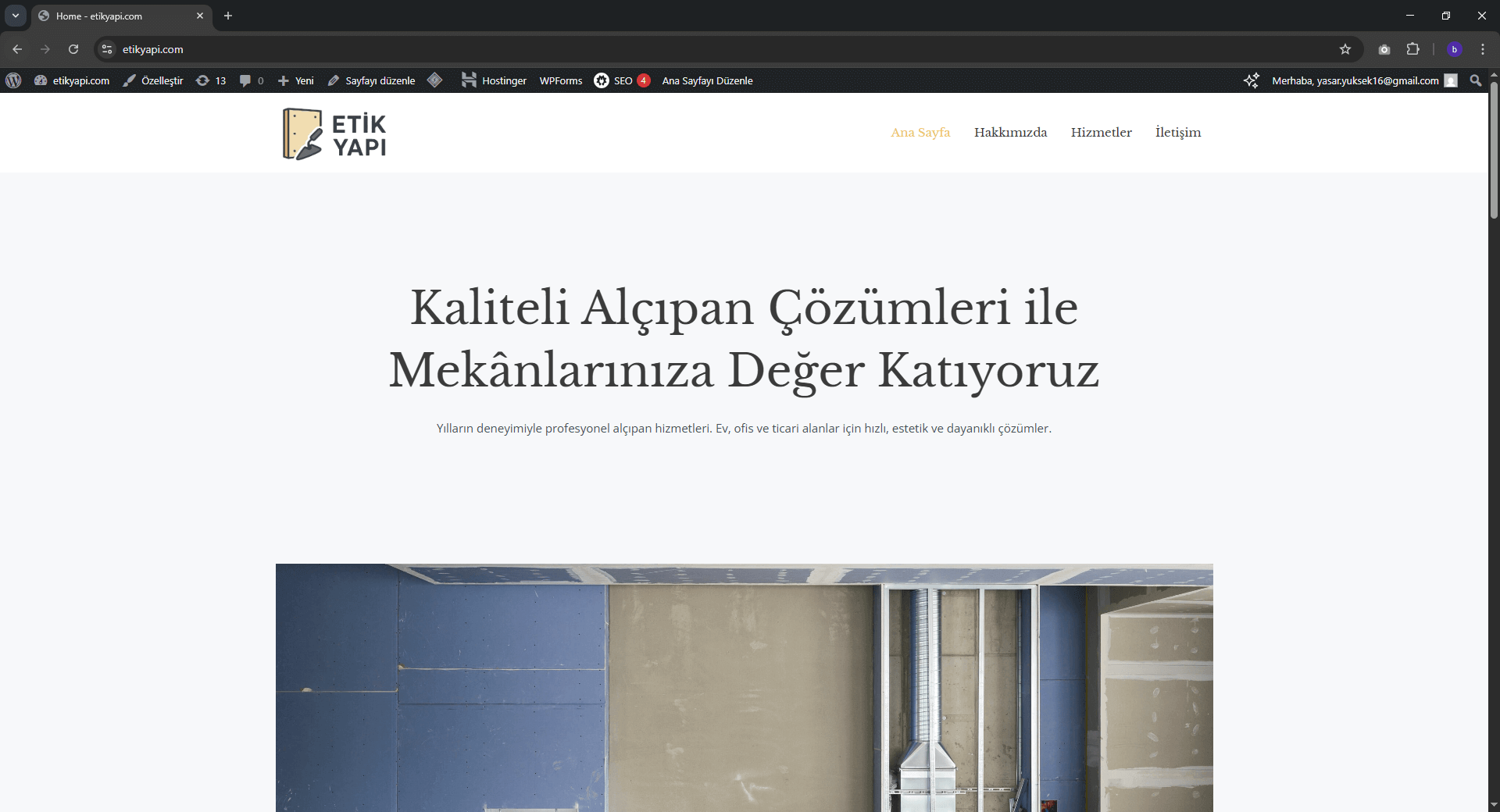Select the diamond page builder icon
The width and height of the screenshot is (1500, 812).
pos(435,80)
